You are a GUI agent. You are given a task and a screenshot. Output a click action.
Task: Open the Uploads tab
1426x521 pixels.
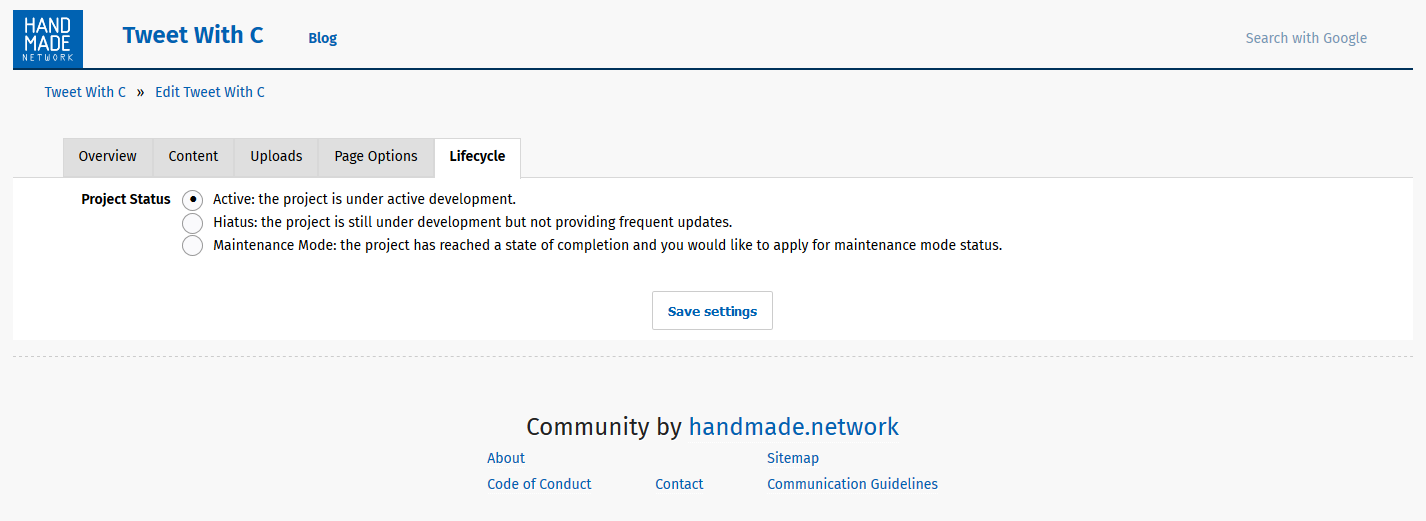276,157
